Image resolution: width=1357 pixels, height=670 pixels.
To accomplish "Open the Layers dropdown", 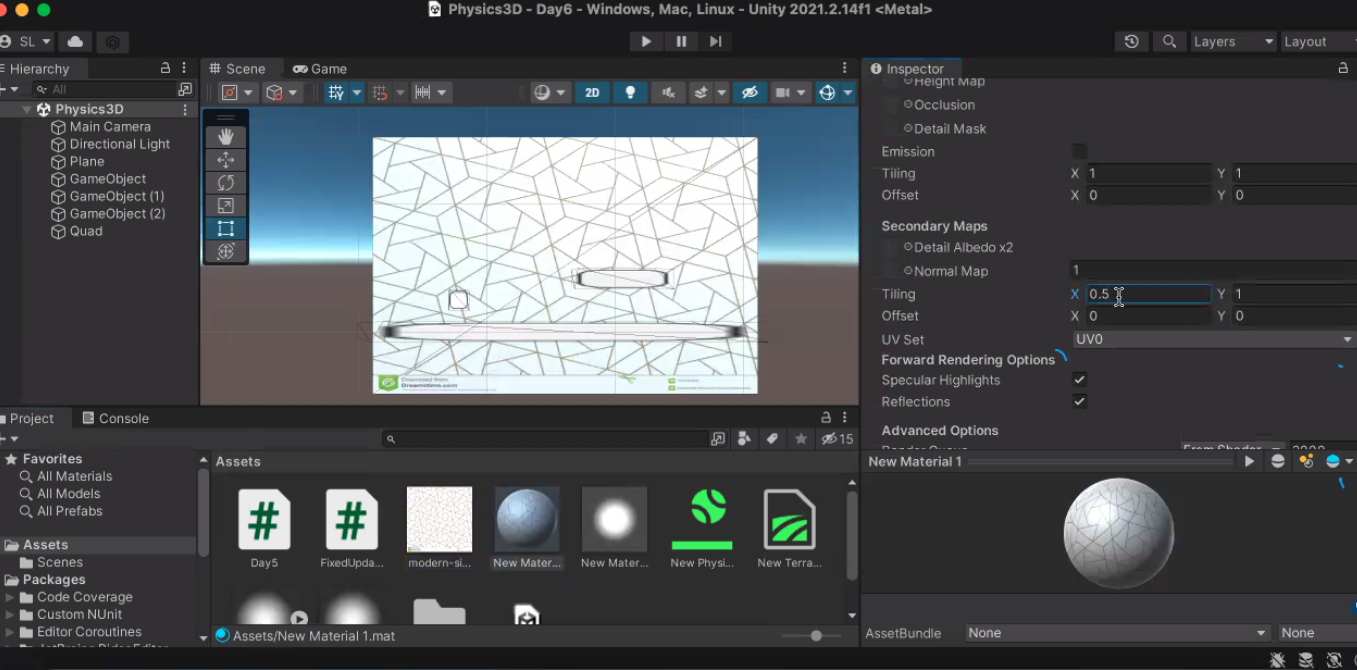I will 1234,41.
